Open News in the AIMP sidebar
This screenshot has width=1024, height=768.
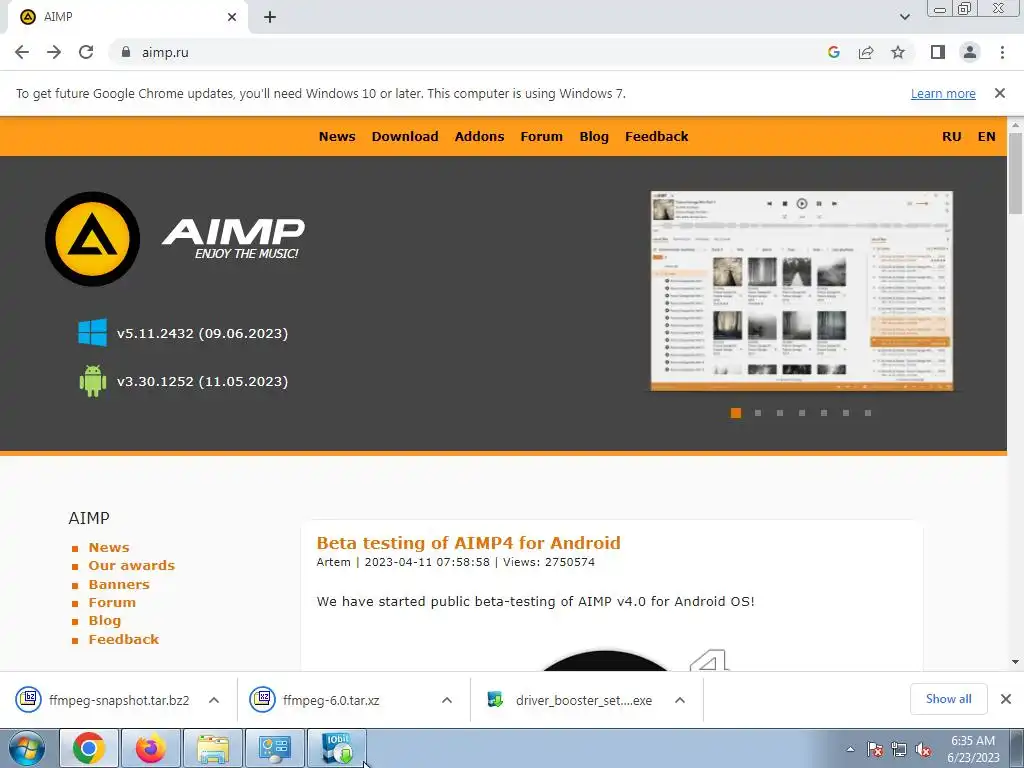tap(109, 547)
